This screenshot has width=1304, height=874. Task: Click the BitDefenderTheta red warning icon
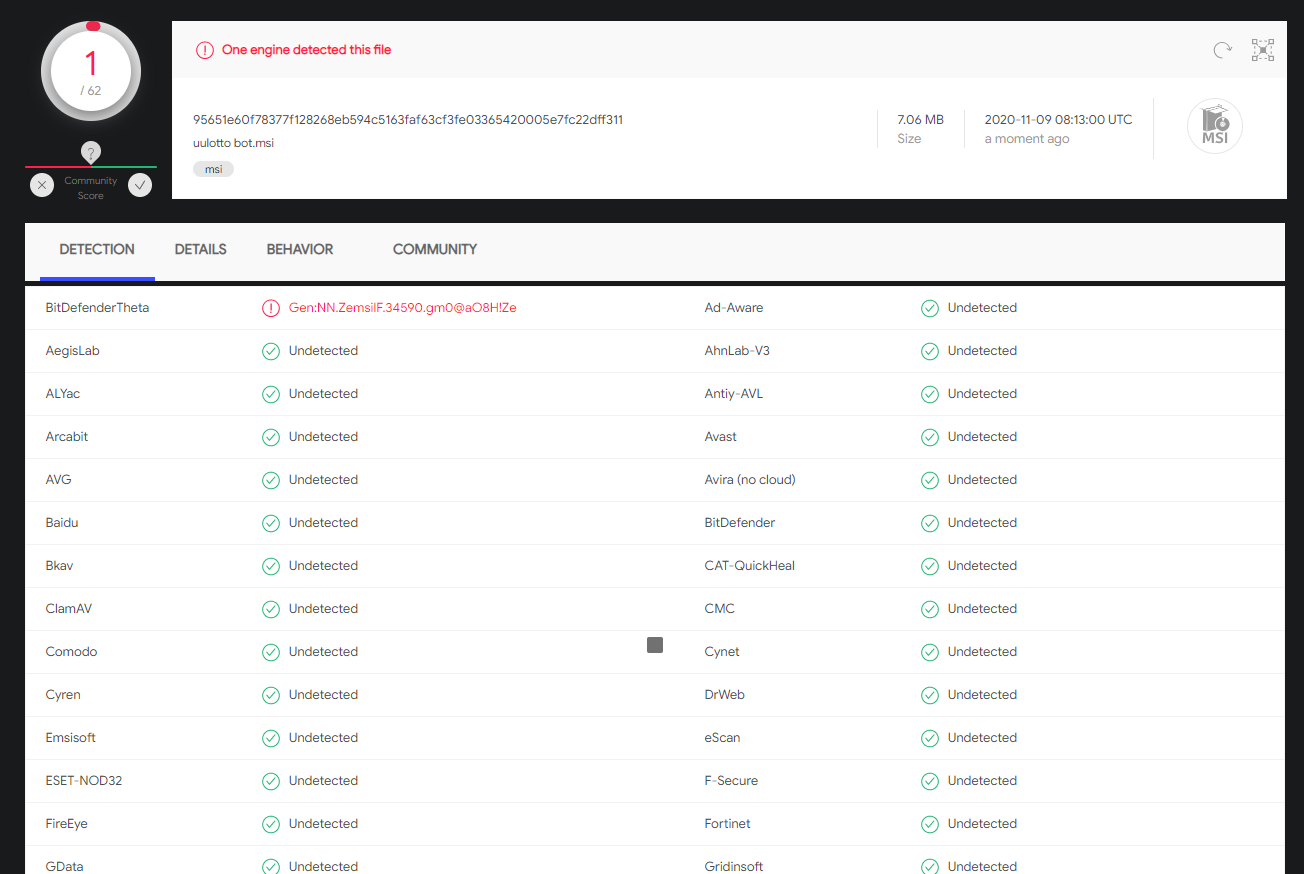270,308
